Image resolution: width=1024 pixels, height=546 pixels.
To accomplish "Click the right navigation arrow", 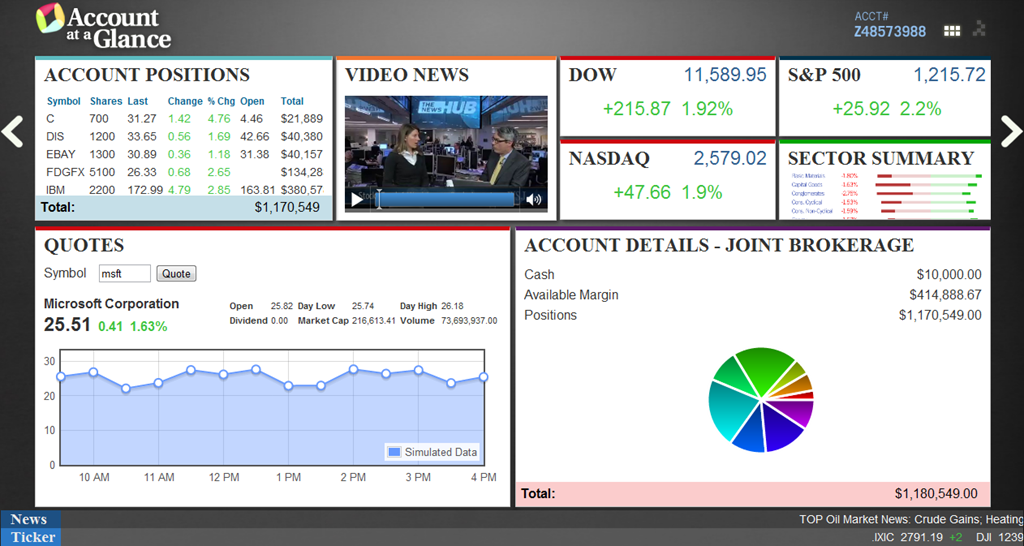I will pos(1012,131).
